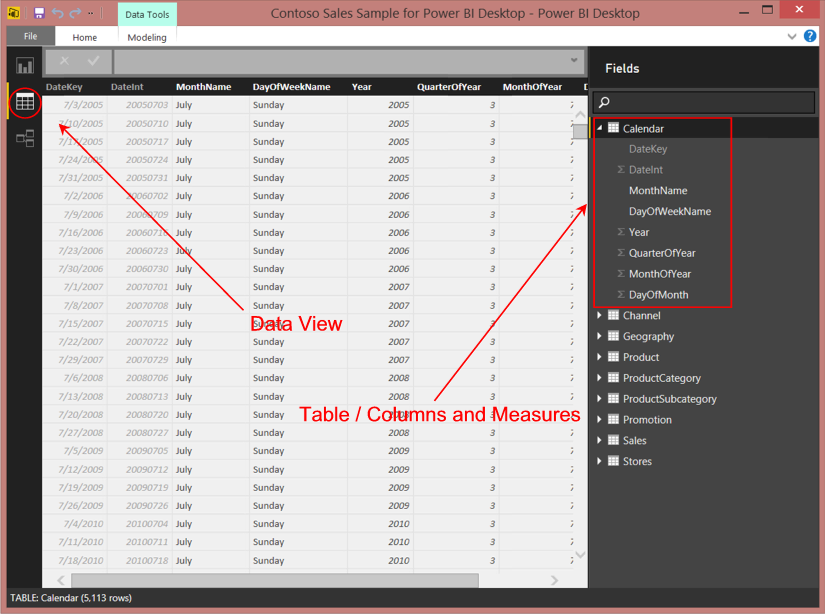Click the vertical scrollbar thumb
825x614 pixels.
pyautogui.click(x=580, y=131)
